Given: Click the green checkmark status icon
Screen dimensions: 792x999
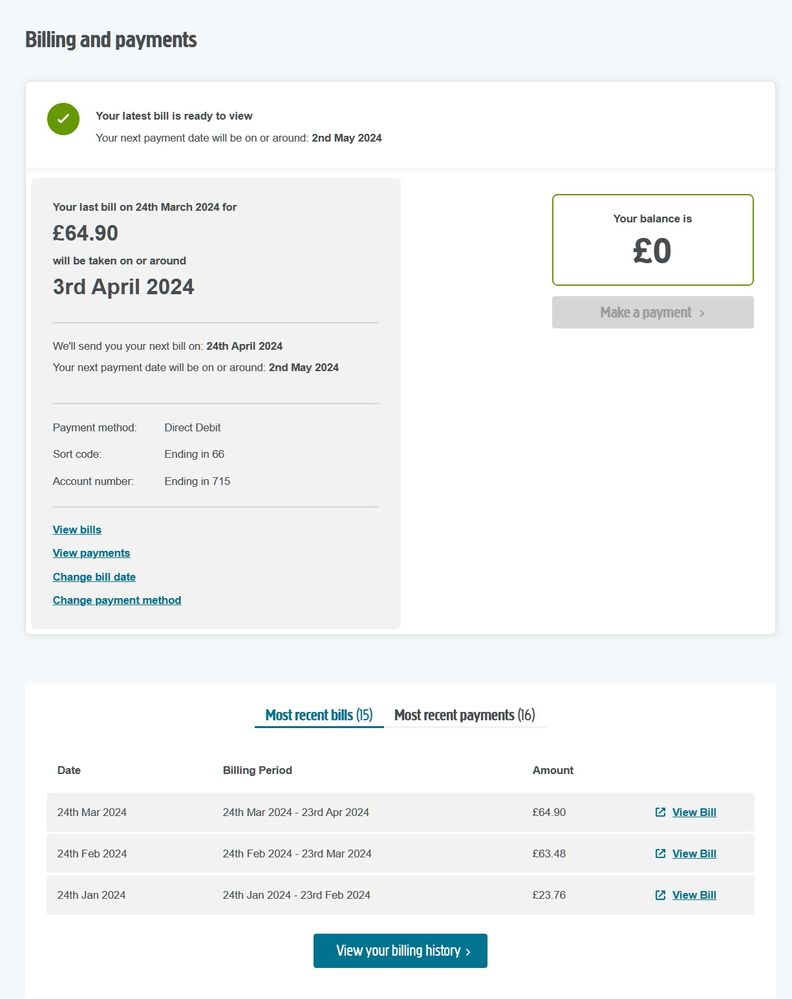Looking at the screenshot, I should coord(63,119).
